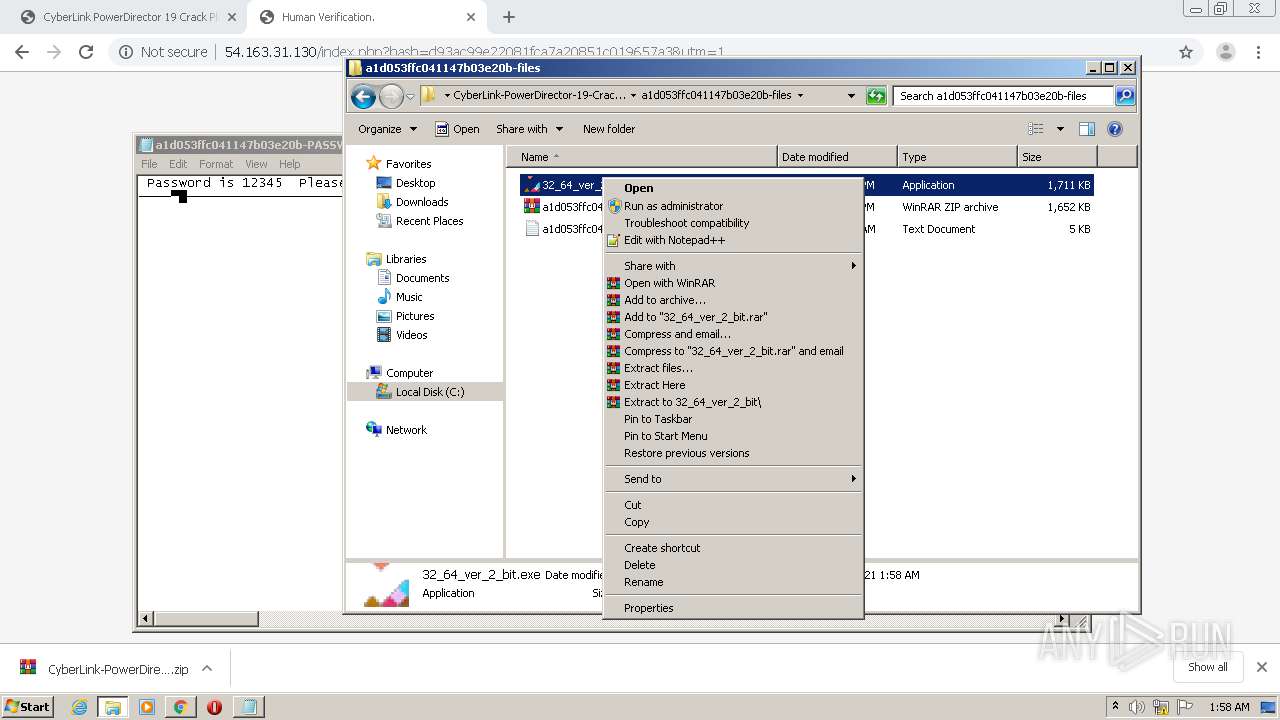The width and height of the screenshot is (1280, 720).
Task: Open Downloads in Favorites sidebar
Action: click(x=422, y=202)
